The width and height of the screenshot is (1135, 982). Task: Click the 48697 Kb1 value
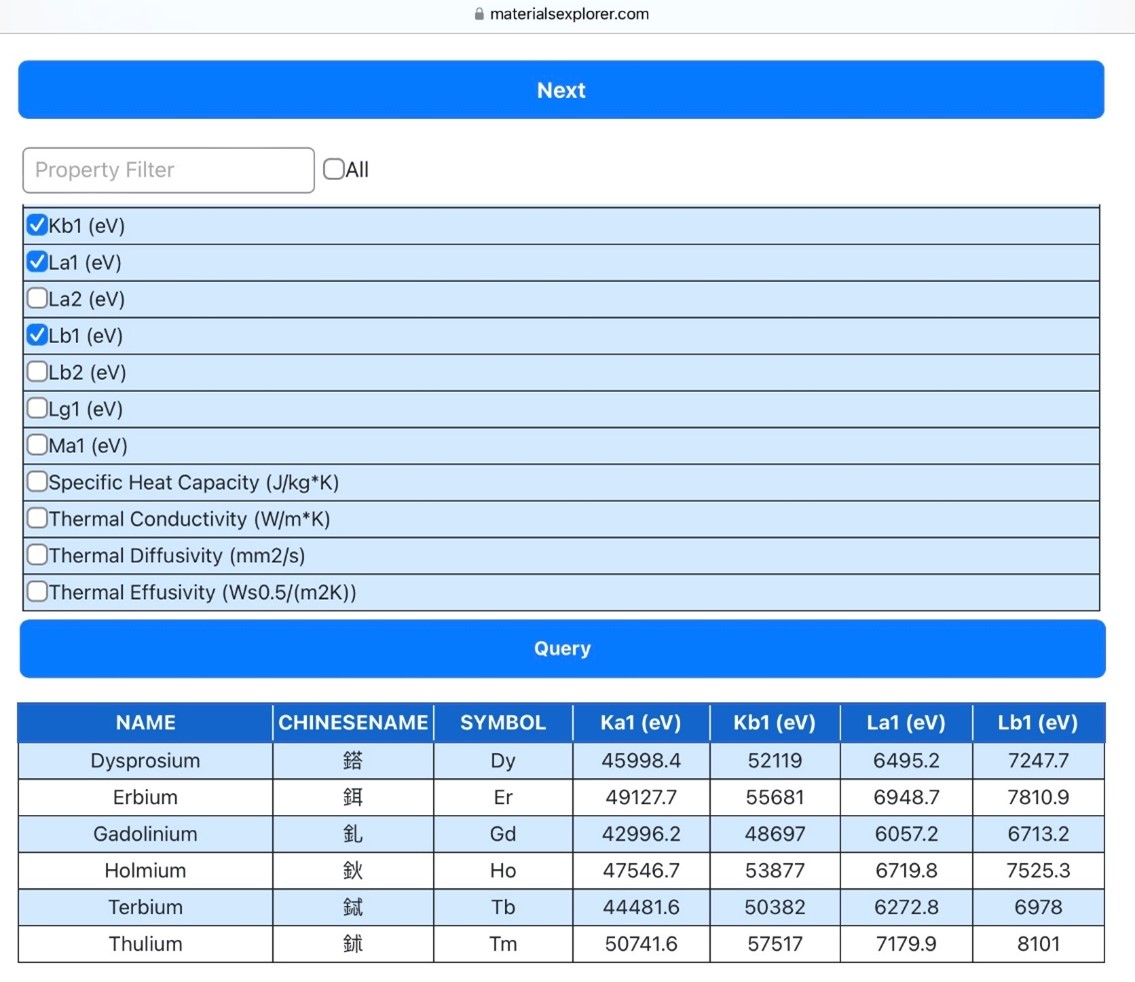tap(775, 834)
